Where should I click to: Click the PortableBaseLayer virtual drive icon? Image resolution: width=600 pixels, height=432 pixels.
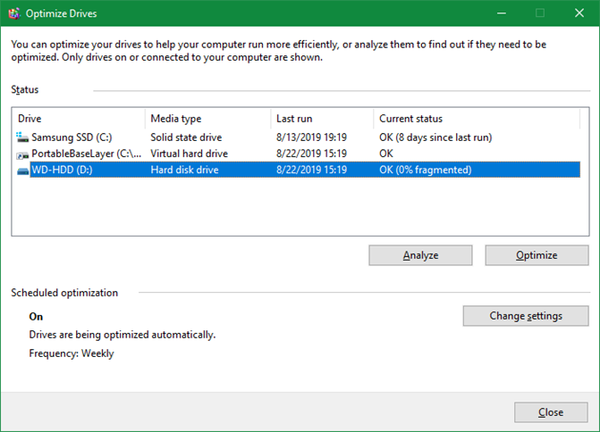coord(23,155)
